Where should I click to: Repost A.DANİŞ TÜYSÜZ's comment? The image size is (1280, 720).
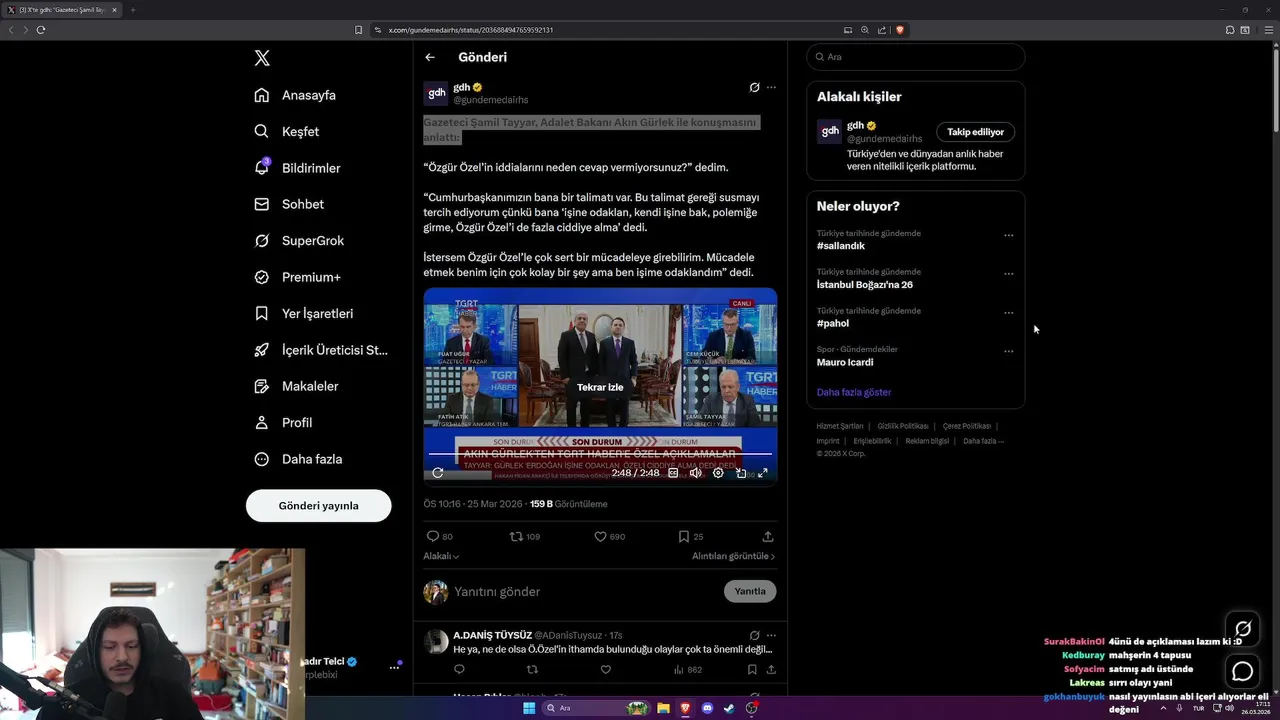(532, 670)
